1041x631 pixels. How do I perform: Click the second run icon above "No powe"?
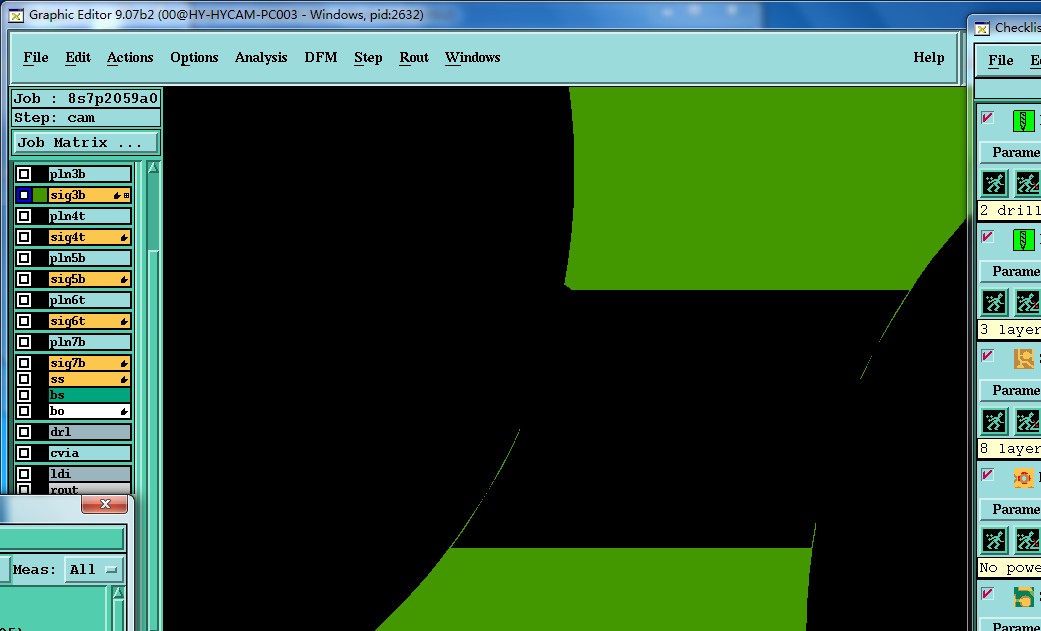[x=1027, y=540]
